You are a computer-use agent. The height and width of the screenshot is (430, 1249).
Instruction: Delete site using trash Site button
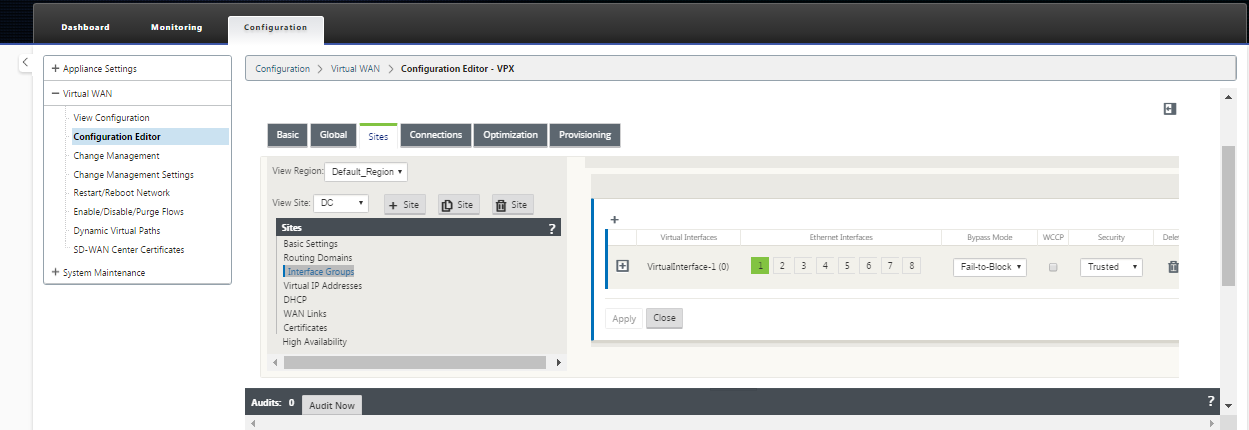click(x=512, y=204)
